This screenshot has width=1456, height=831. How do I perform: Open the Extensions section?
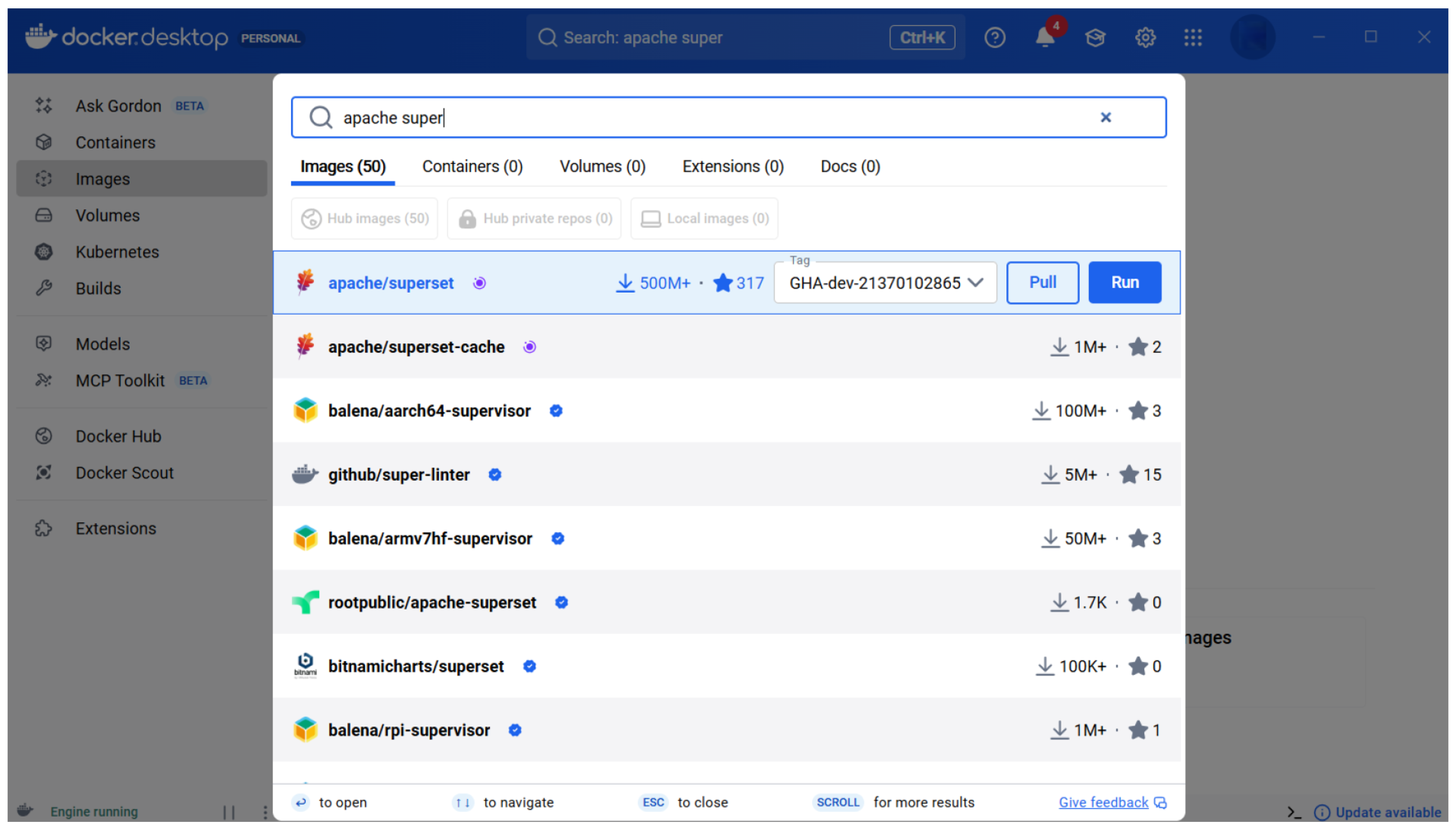pos(115,528)
